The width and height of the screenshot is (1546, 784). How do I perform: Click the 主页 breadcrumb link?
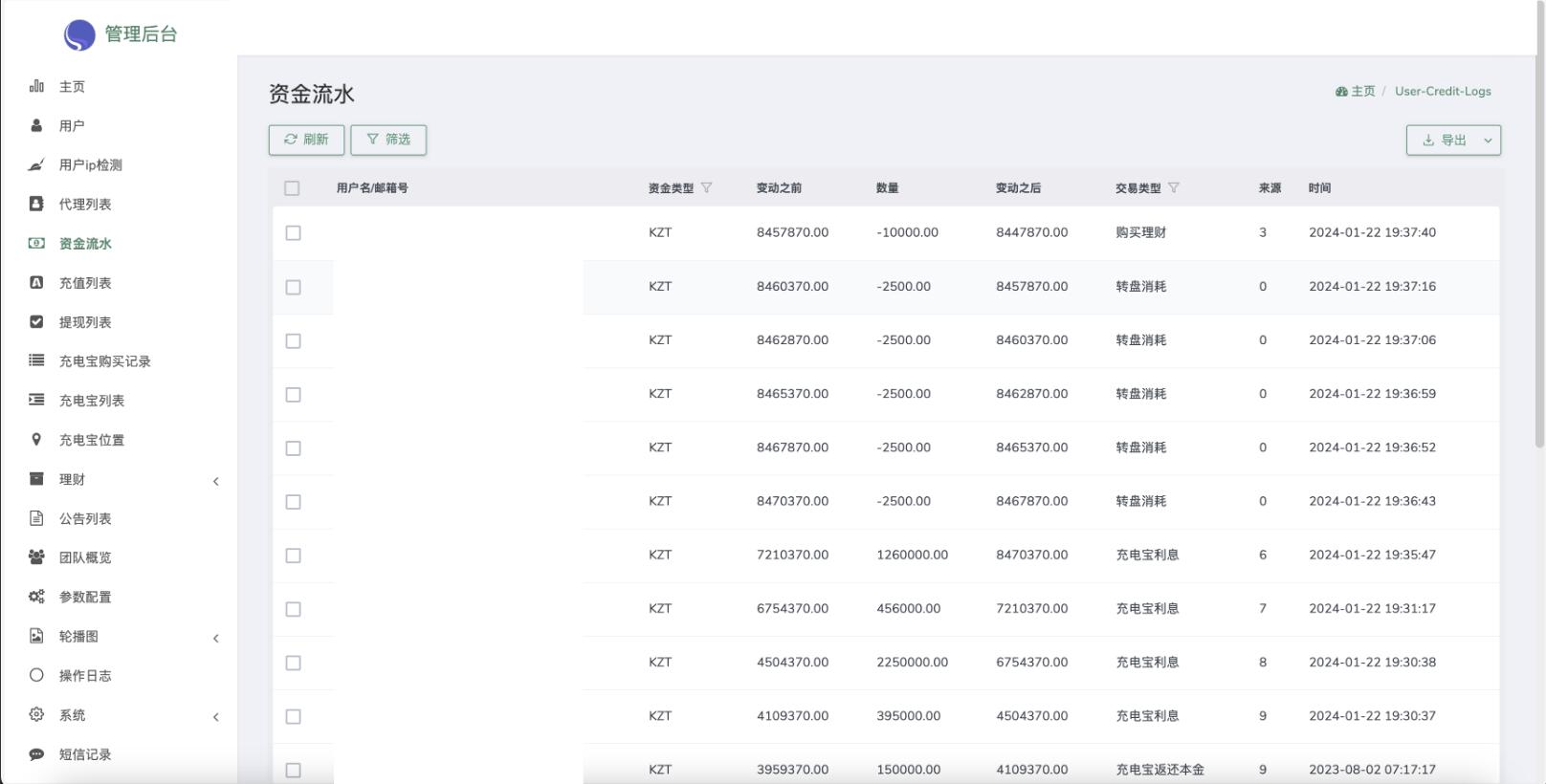(1361, 92)
